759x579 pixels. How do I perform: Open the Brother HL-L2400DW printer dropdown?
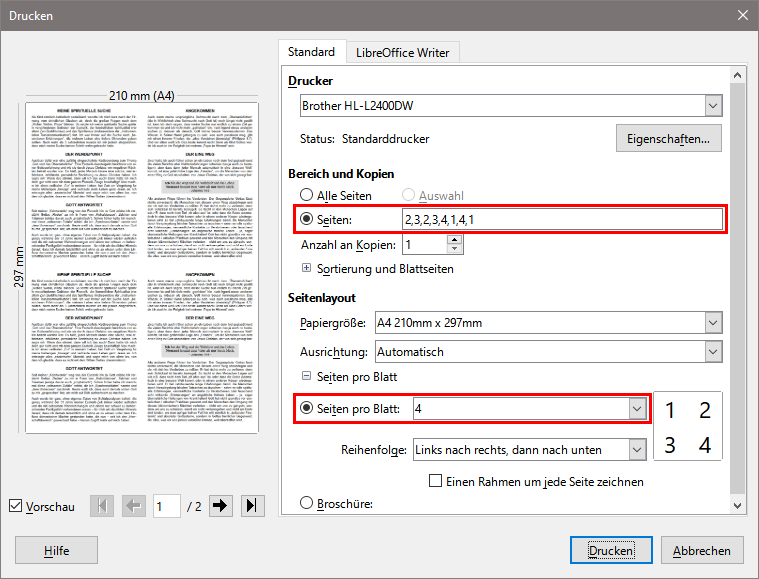pos(712,105)
